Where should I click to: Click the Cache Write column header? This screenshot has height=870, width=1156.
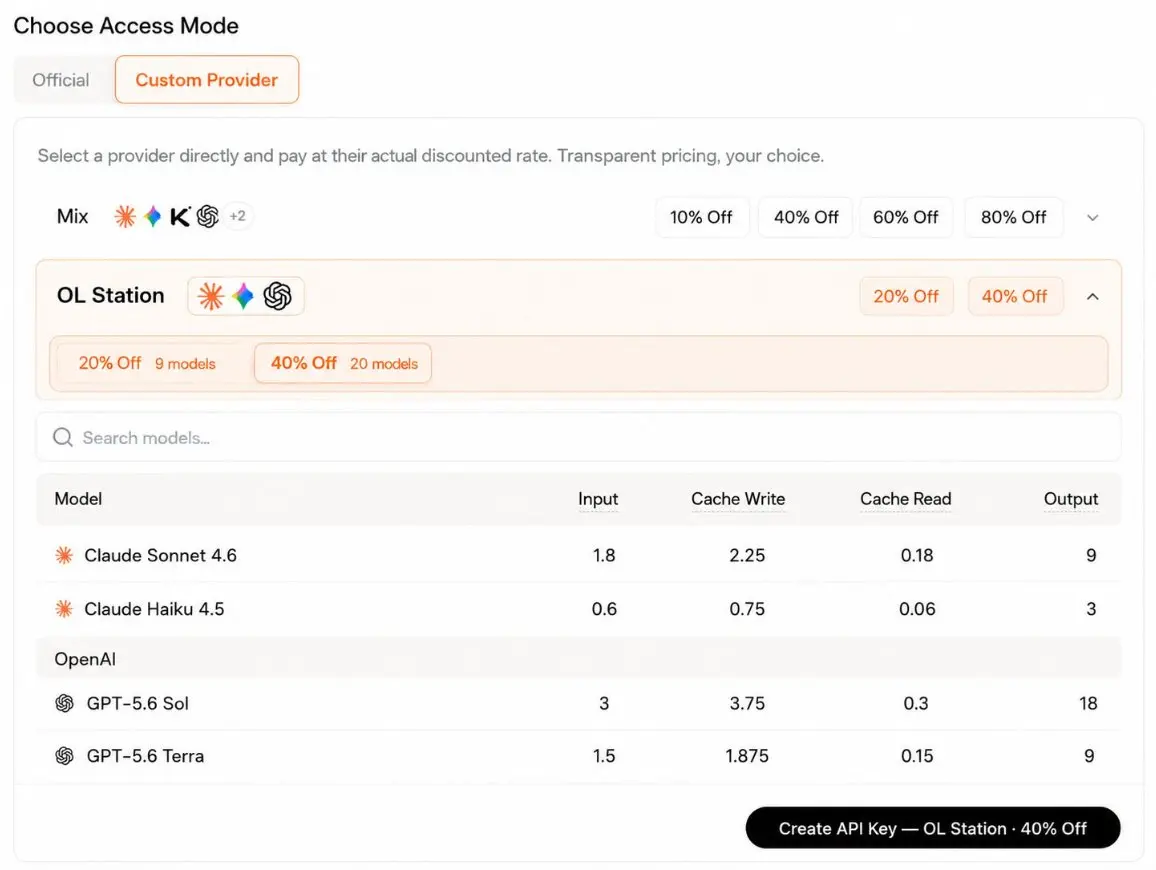pos(738,499)
